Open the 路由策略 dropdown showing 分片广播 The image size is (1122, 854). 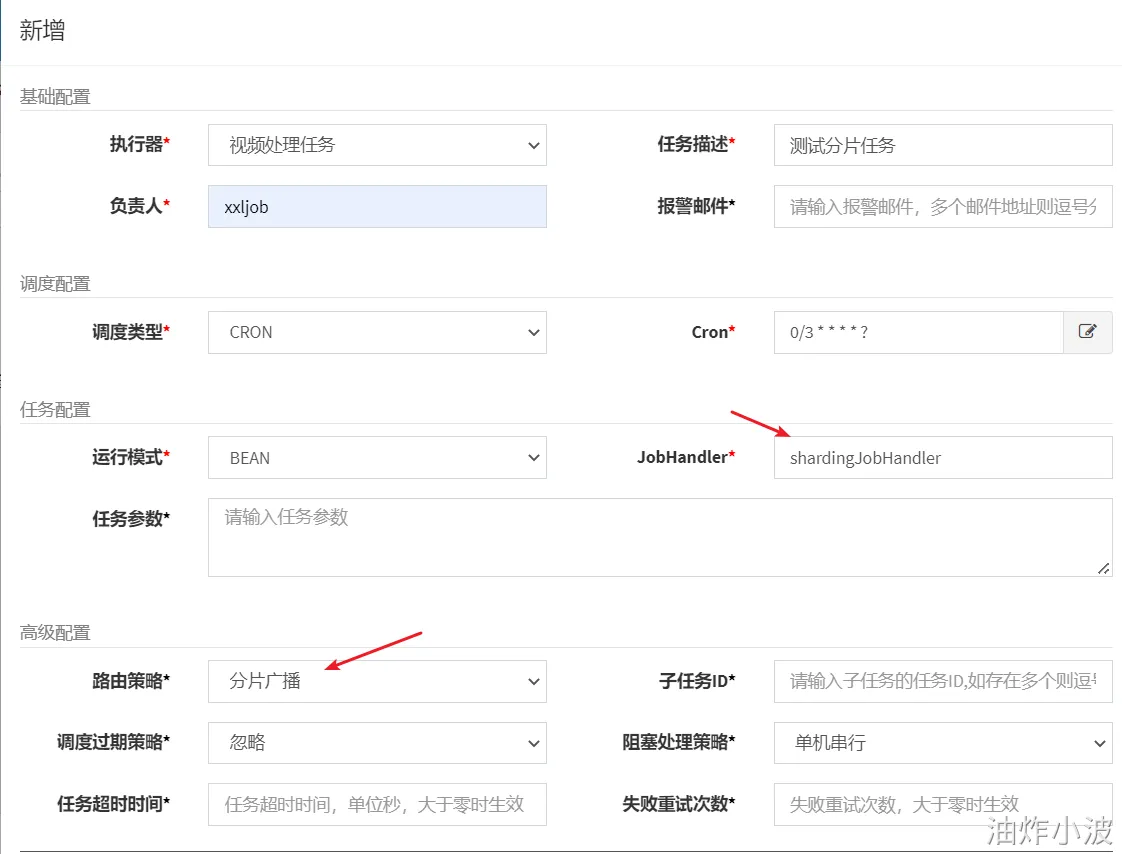pos(377,681)
